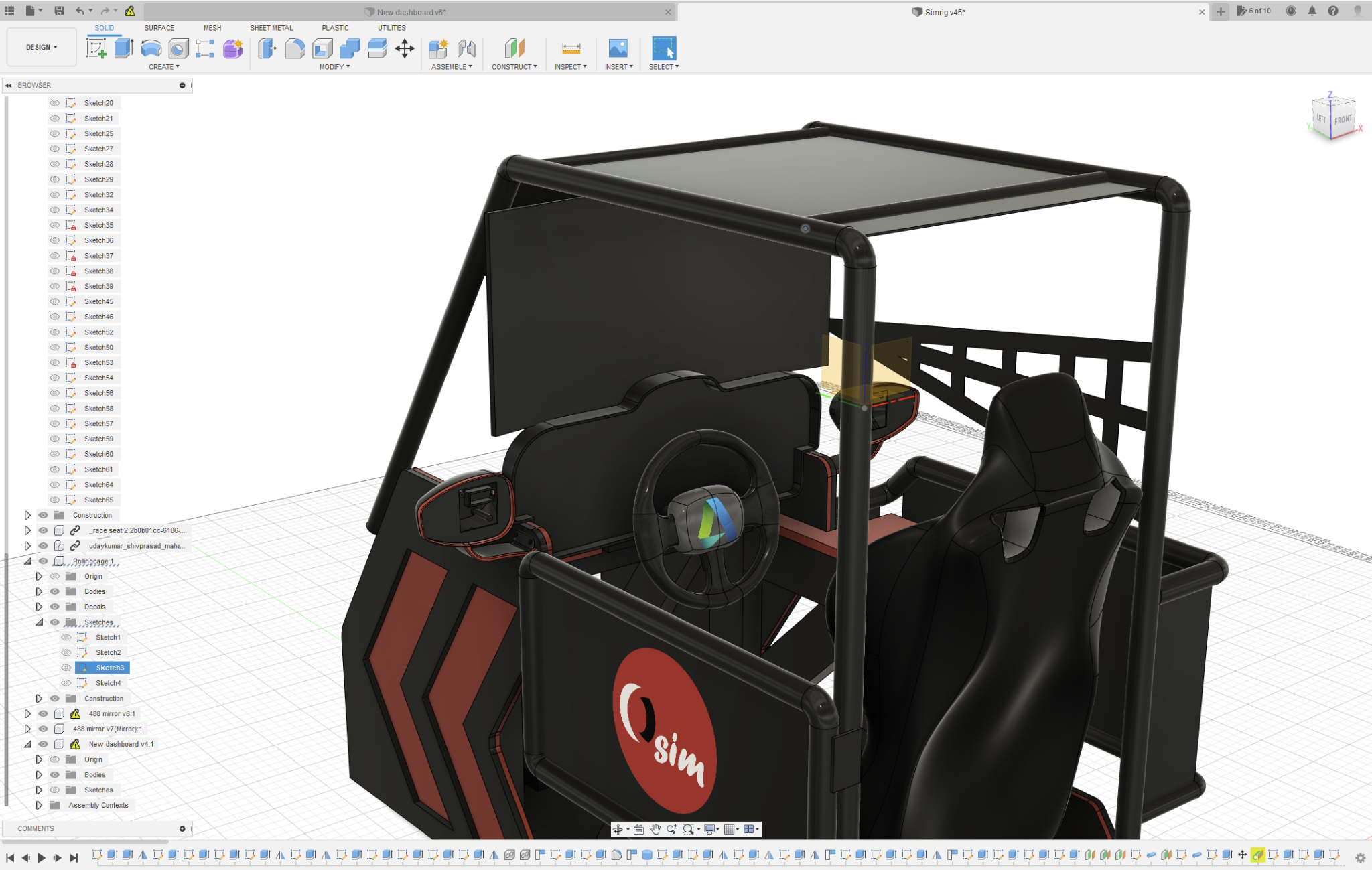The image size is (1372, 870).
Task: Open the Joint tool icon
Action: [466, 48]
